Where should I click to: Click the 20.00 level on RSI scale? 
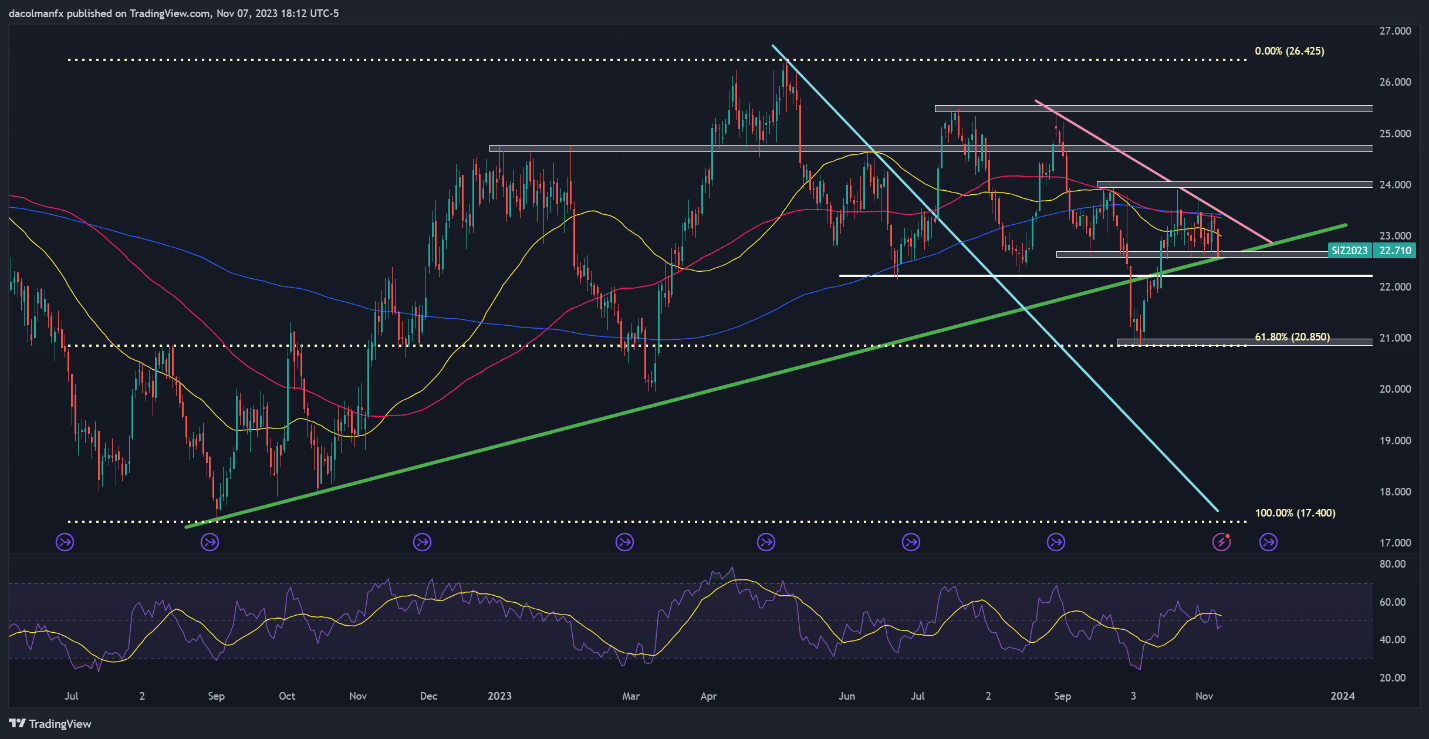pos(1392,677)
